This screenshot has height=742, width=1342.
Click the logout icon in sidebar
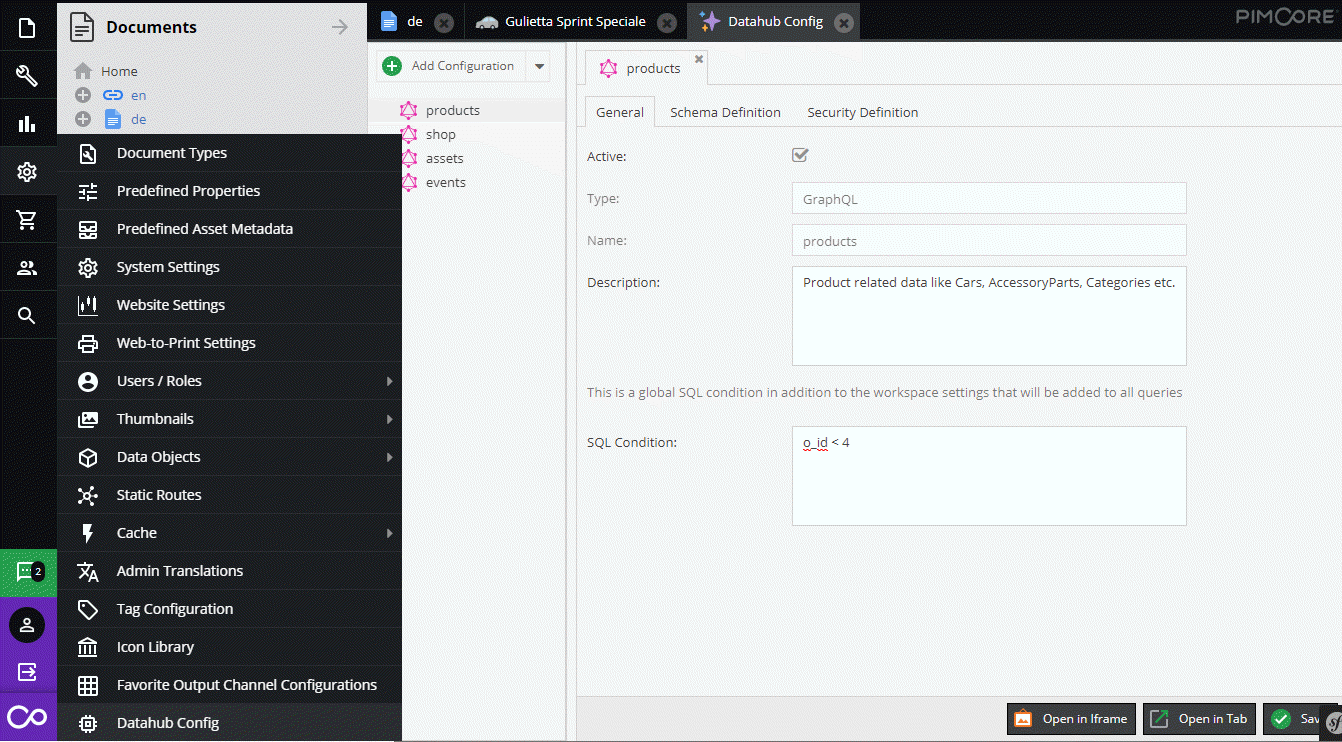(x=27, y=672)
